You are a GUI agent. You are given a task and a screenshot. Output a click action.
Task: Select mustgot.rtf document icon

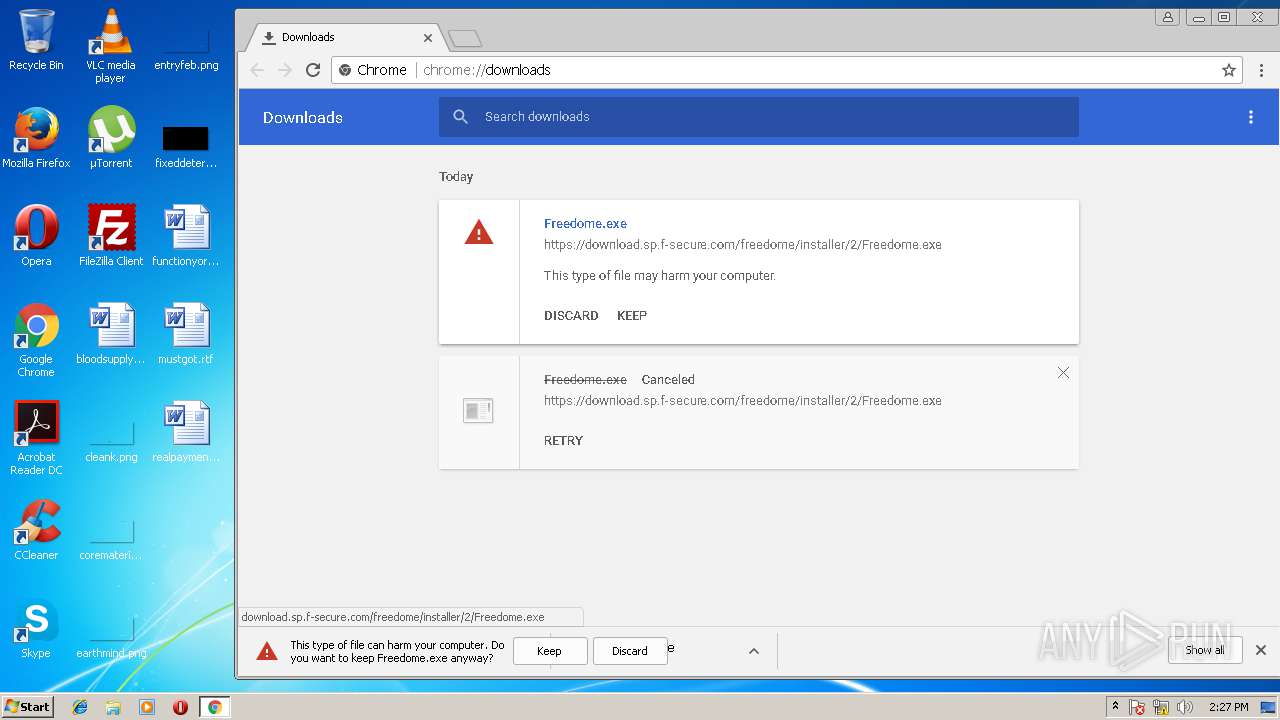click(x=186, y=334)
